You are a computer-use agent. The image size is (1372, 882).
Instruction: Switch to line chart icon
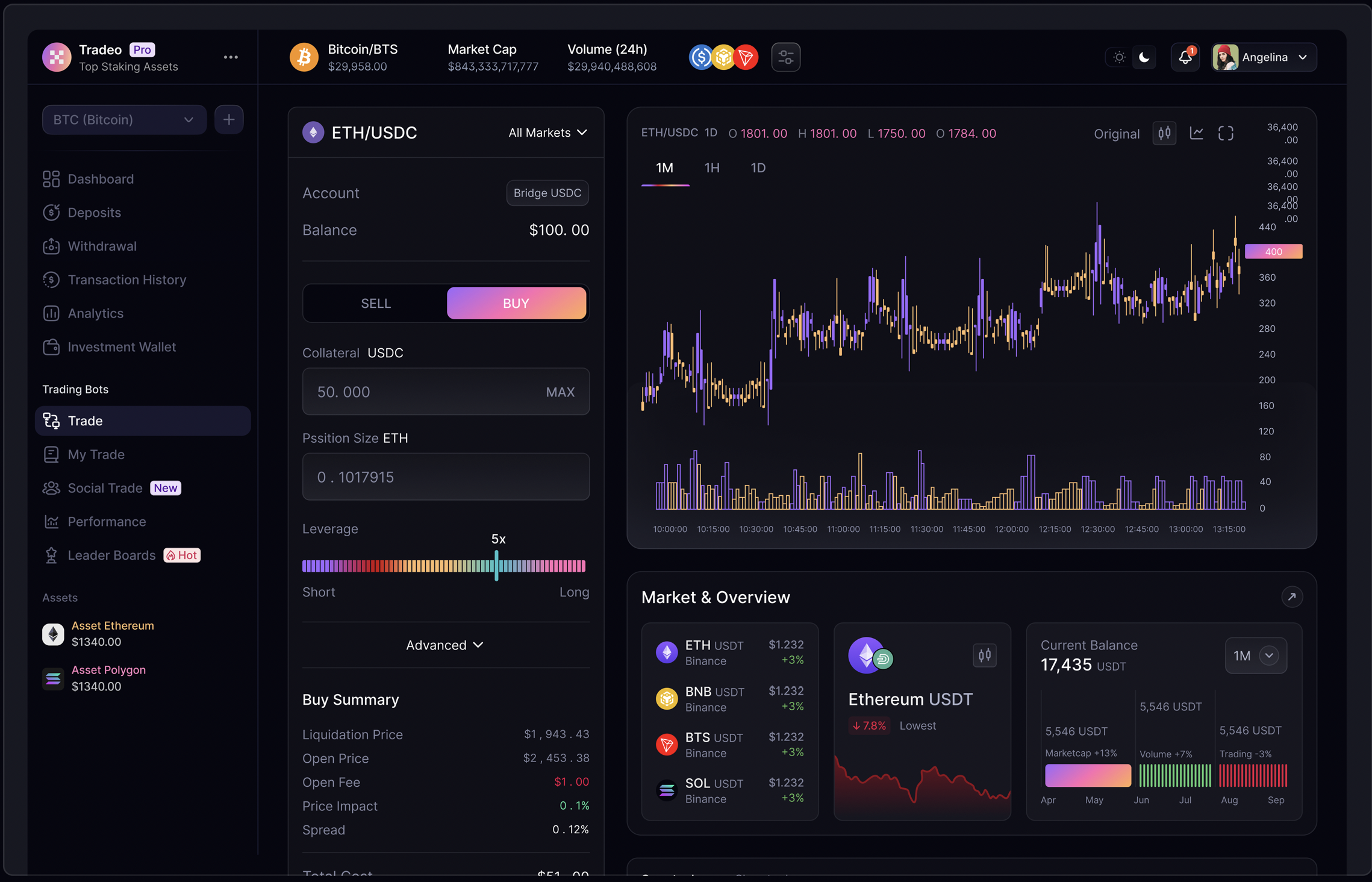coord(1196,133)
